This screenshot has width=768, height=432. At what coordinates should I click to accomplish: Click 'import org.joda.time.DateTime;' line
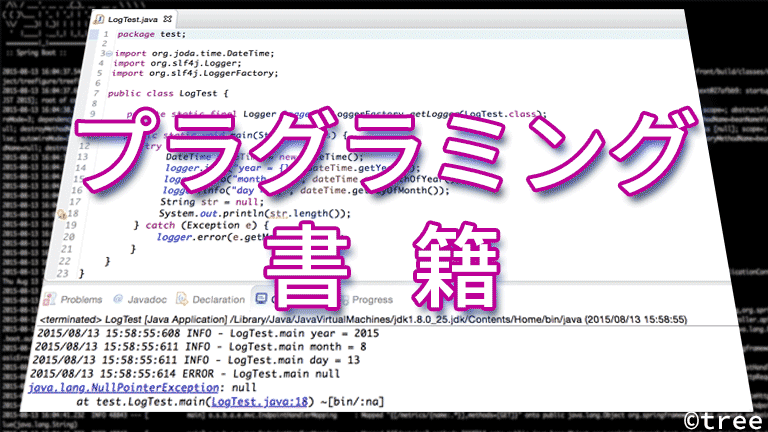[194, 53]
